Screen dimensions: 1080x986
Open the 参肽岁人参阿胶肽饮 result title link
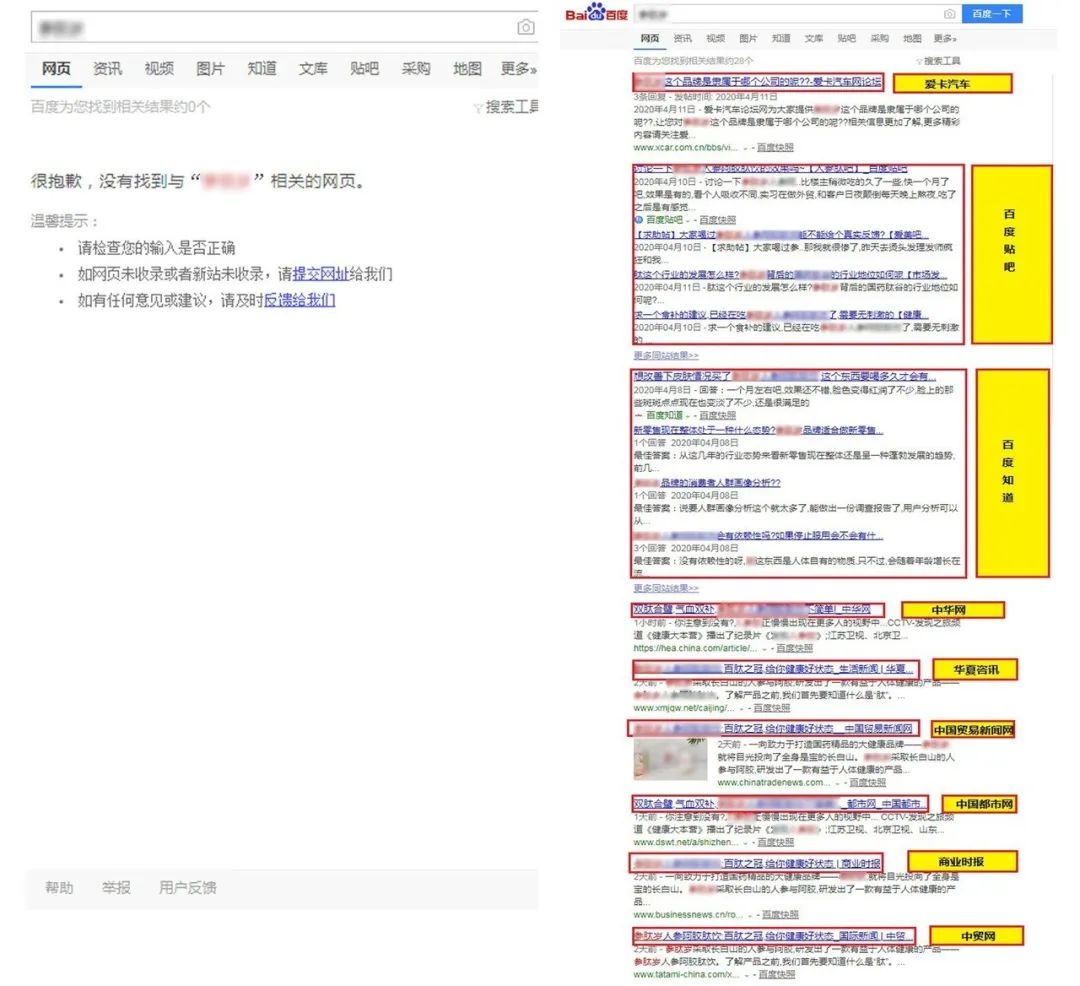[x=772, y=936]
